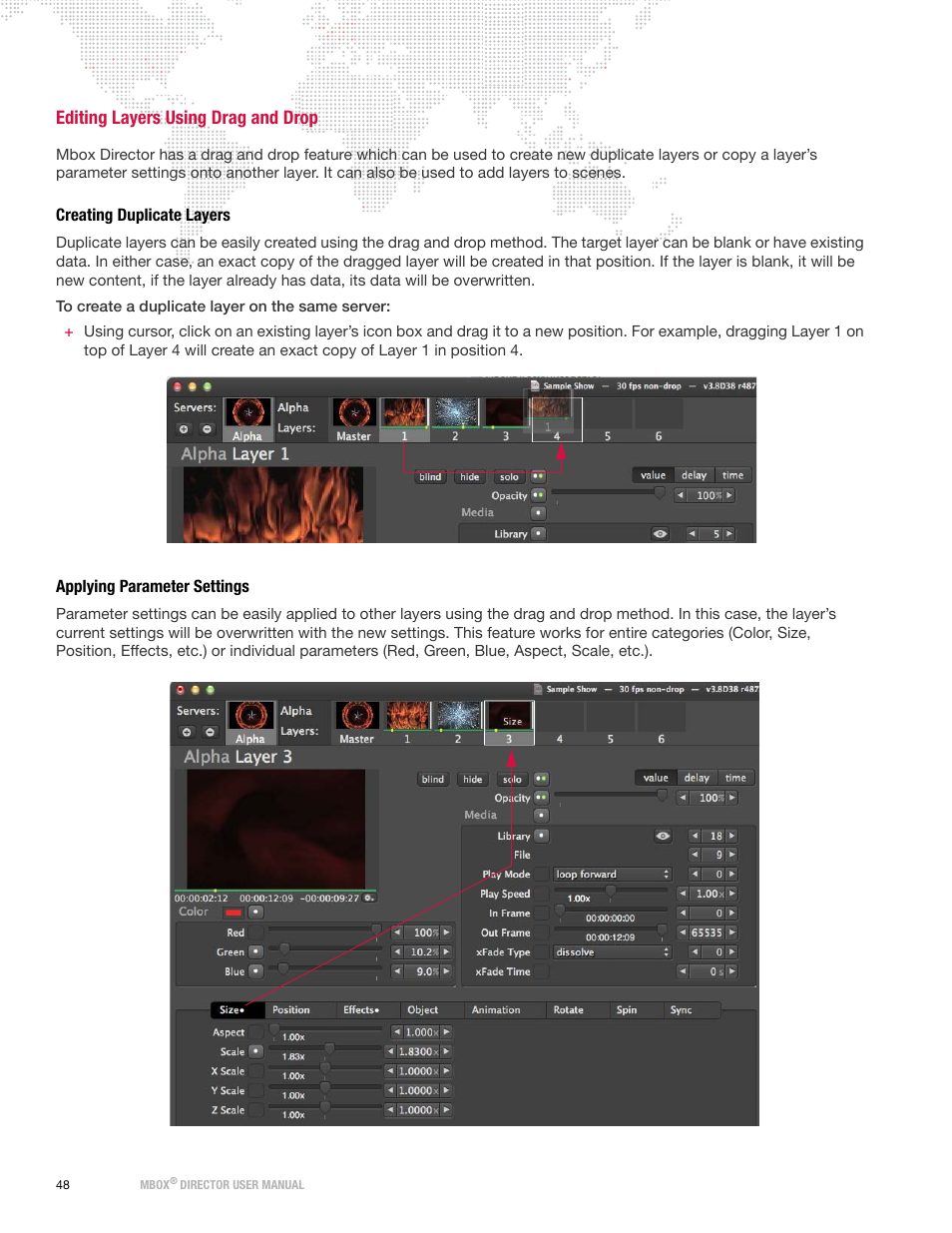Click hide button in Layer 3 panel
The image size is (952, 1233).
pyautogui.click(x=473, y=780)
